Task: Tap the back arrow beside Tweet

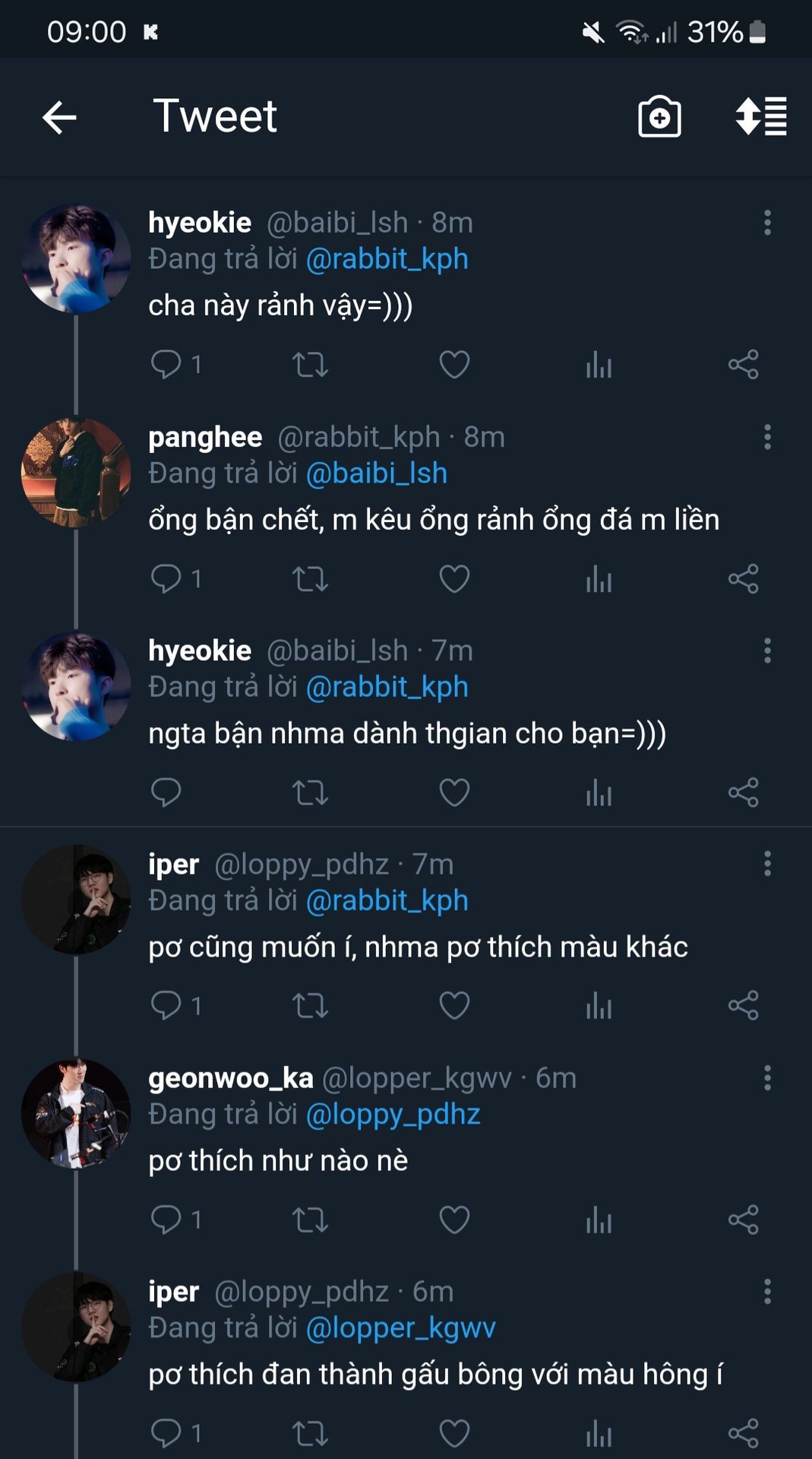Action: (x=59, y=118)
